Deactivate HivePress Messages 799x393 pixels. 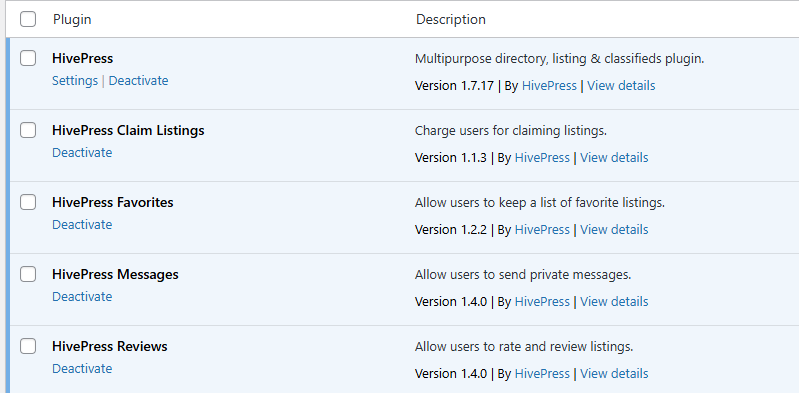(82, 297)
